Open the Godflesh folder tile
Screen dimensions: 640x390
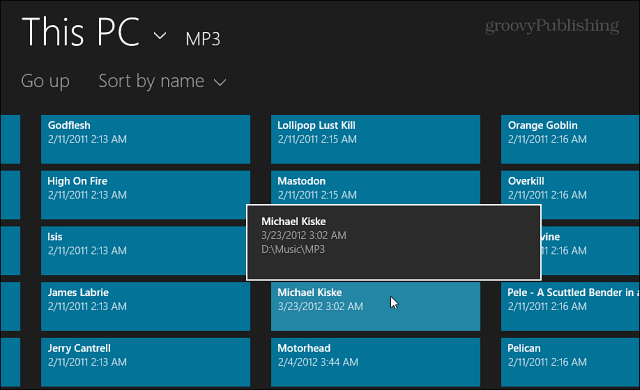click(x=145, y=139)
